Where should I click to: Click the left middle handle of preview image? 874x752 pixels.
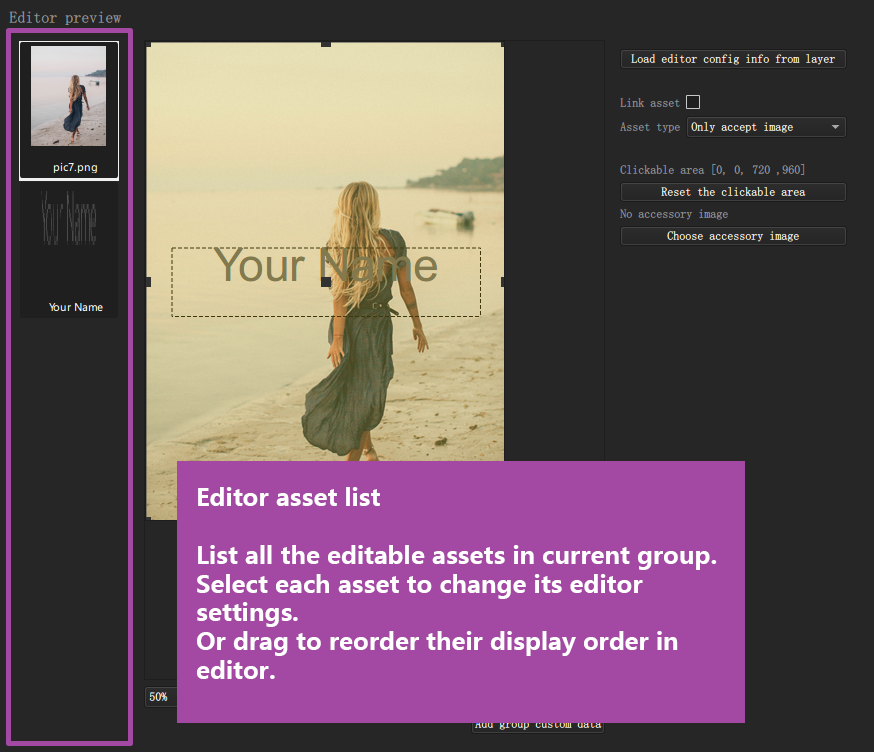pos(148,282)
